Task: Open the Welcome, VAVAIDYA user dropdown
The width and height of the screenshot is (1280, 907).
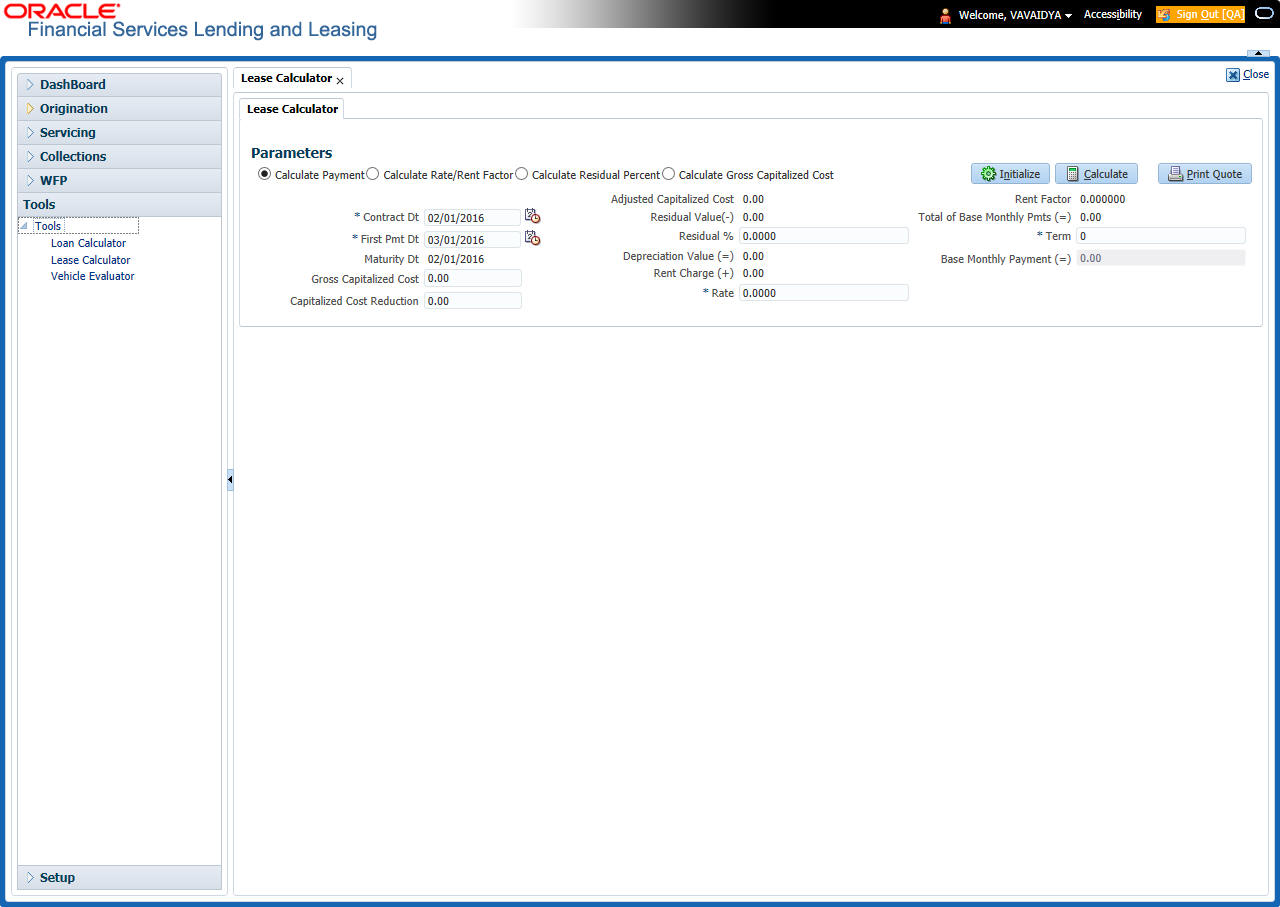Action: pos(1015,15)
